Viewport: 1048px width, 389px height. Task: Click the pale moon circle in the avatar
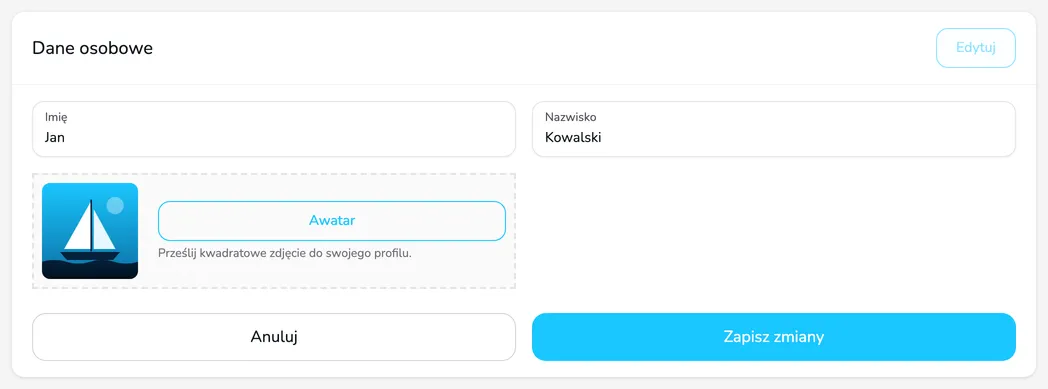[x=116, y=205]
